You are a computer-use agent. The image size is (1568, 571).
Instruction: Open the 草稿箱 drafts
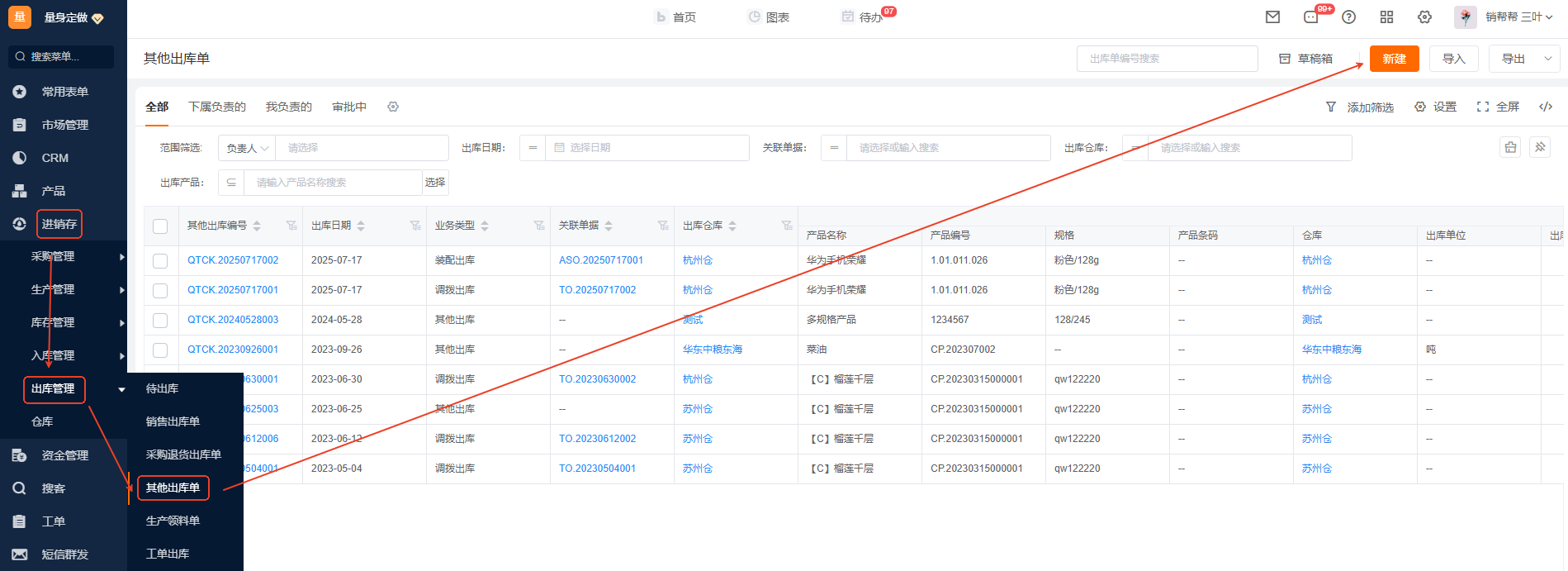coord(1305,59)
